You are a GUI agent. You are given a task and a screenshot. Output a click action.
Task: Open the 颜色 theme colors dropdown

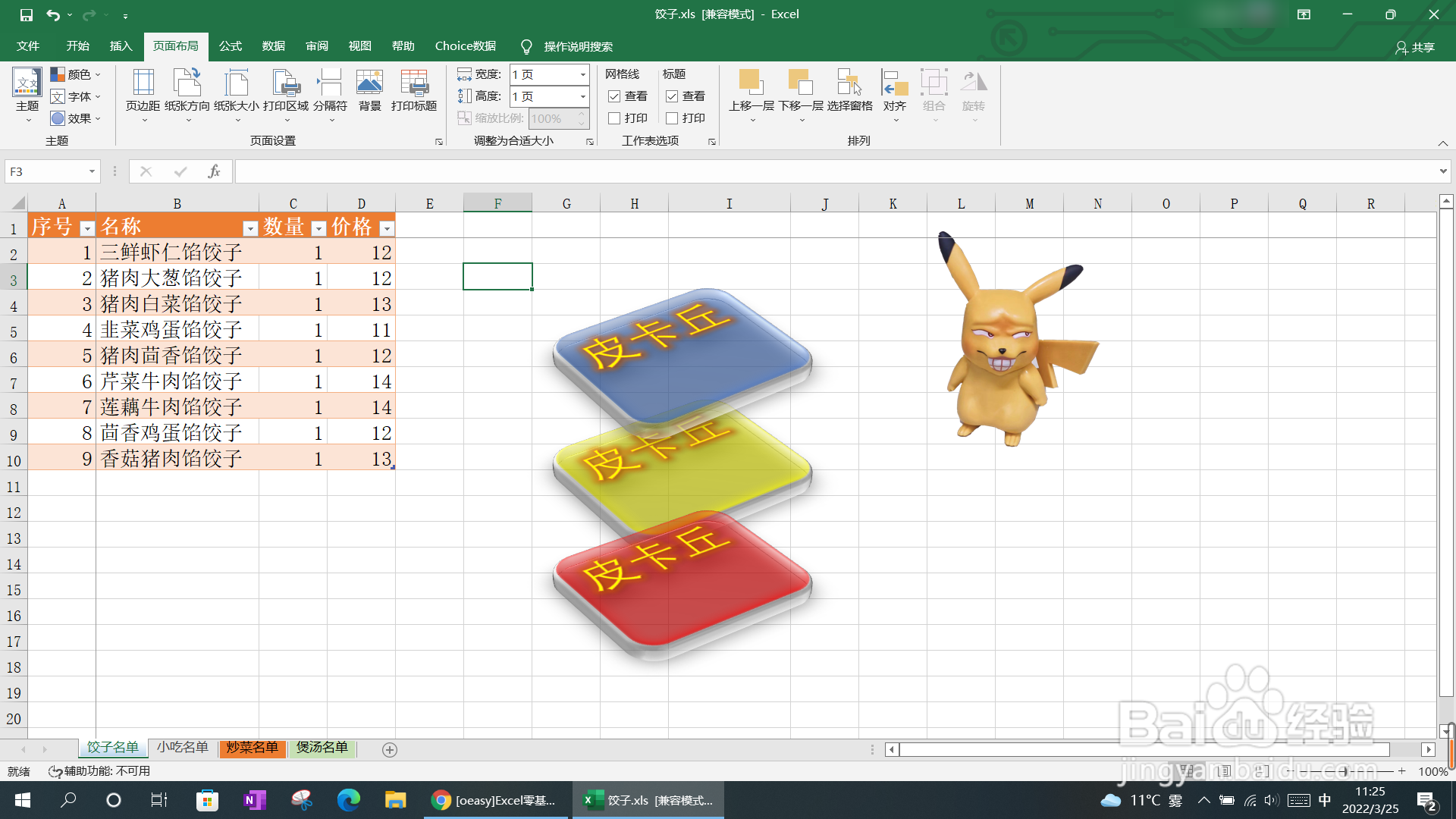coord(76,74)
